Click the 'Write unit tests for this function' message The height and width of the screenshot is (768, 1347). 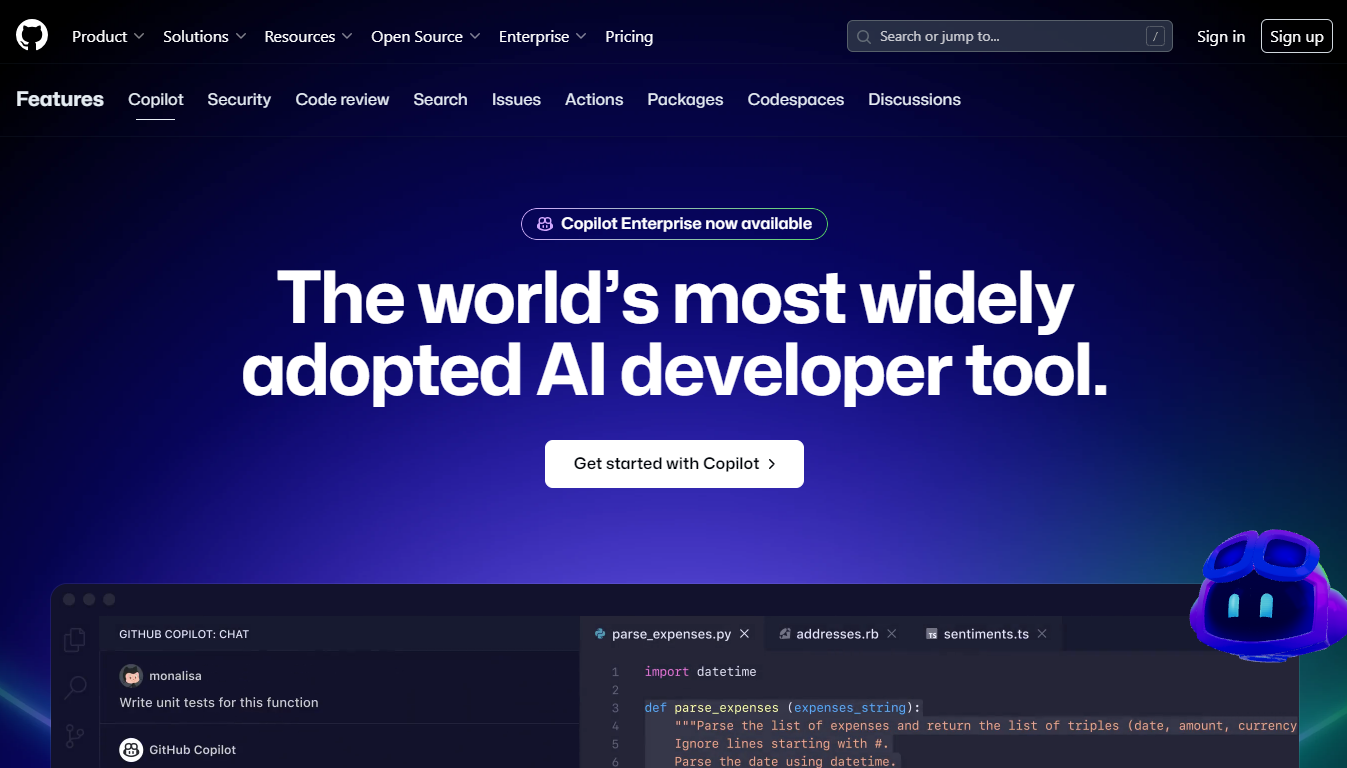click(219, 703)
